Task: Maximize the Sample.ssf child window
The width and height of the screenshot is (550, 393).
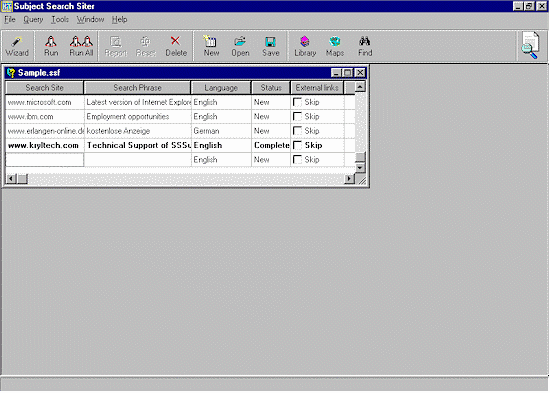Action: point(348,73)
